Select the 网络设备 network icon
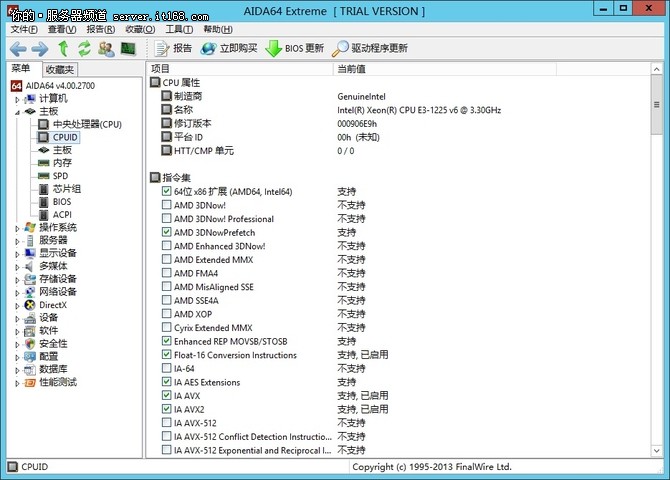The height and width of the screenshot is (480, 670). 30,292
